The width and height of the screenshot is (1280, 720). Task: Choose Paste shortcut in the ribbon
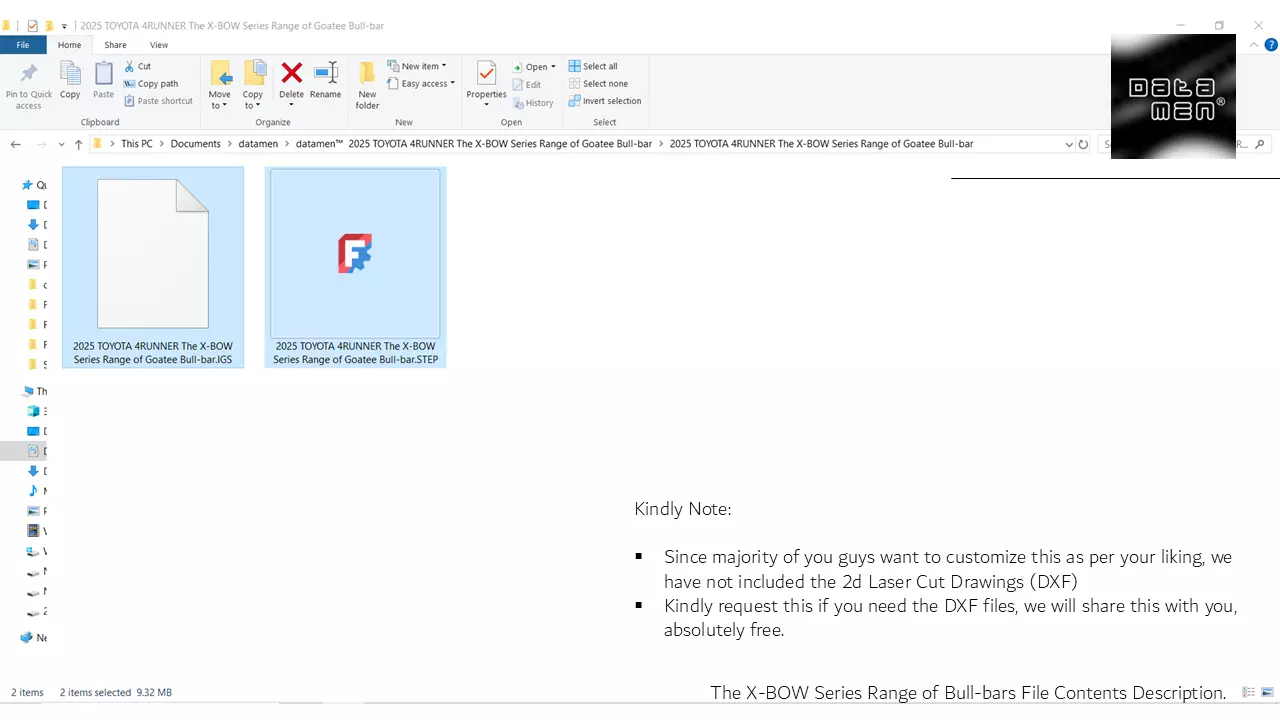point(158,101)
